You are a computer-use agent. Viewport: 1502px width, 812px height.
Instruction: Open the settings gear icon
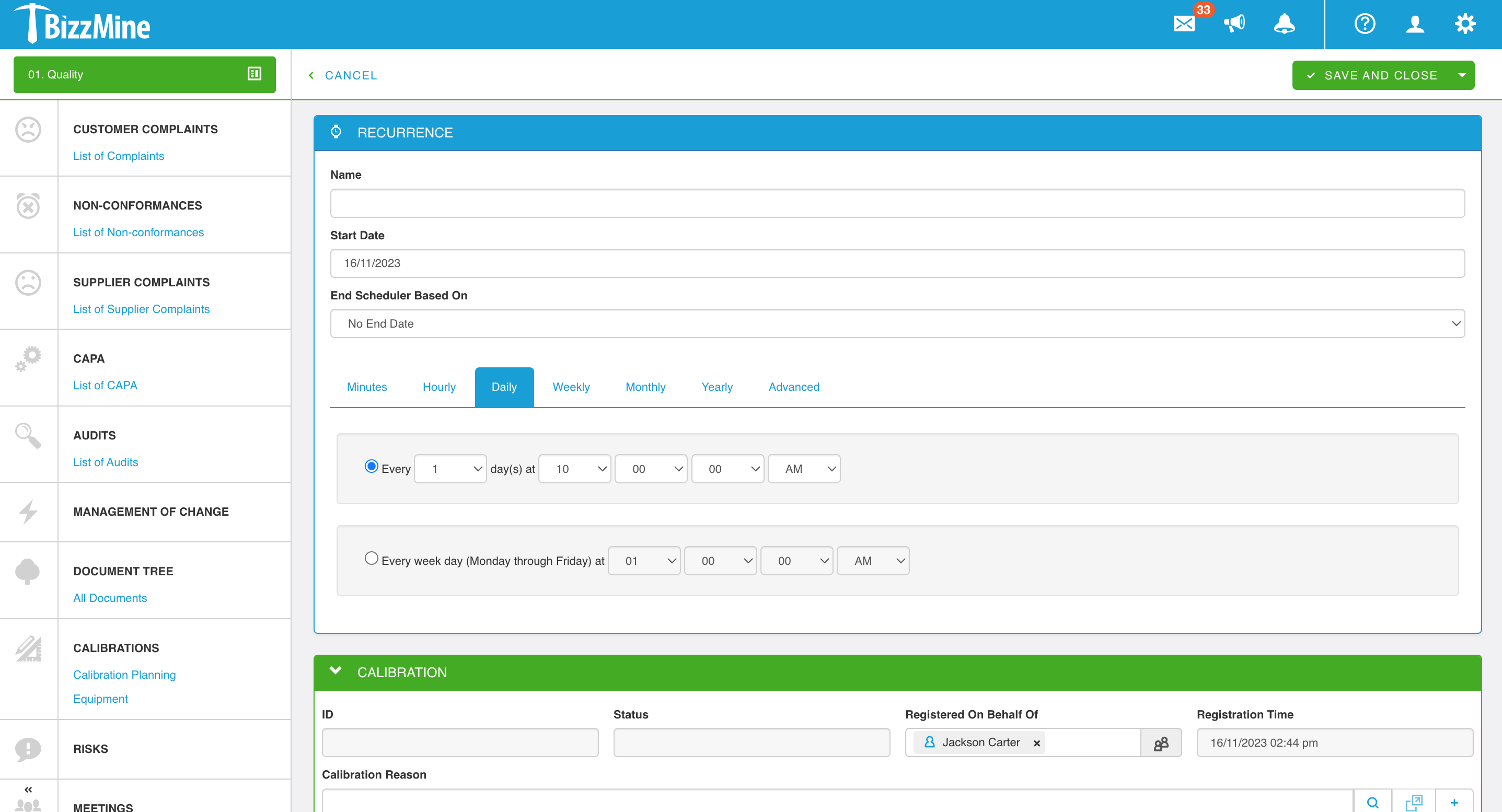pos(1465,24)
